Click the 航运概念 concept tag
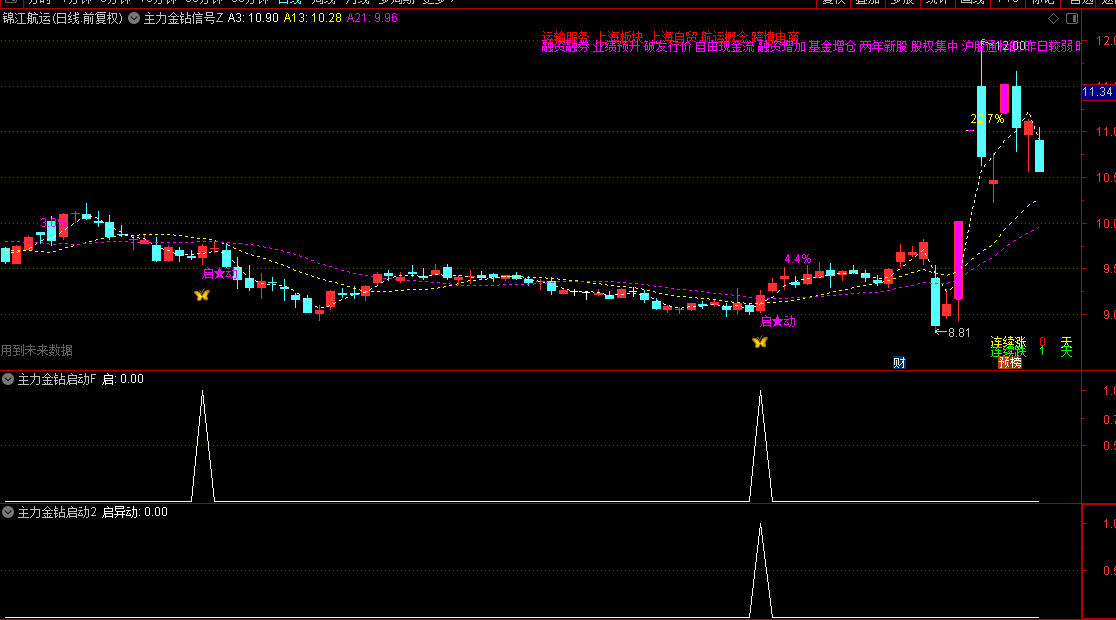The height and width of the screenshot is (620, 1116). click(725, 36)
